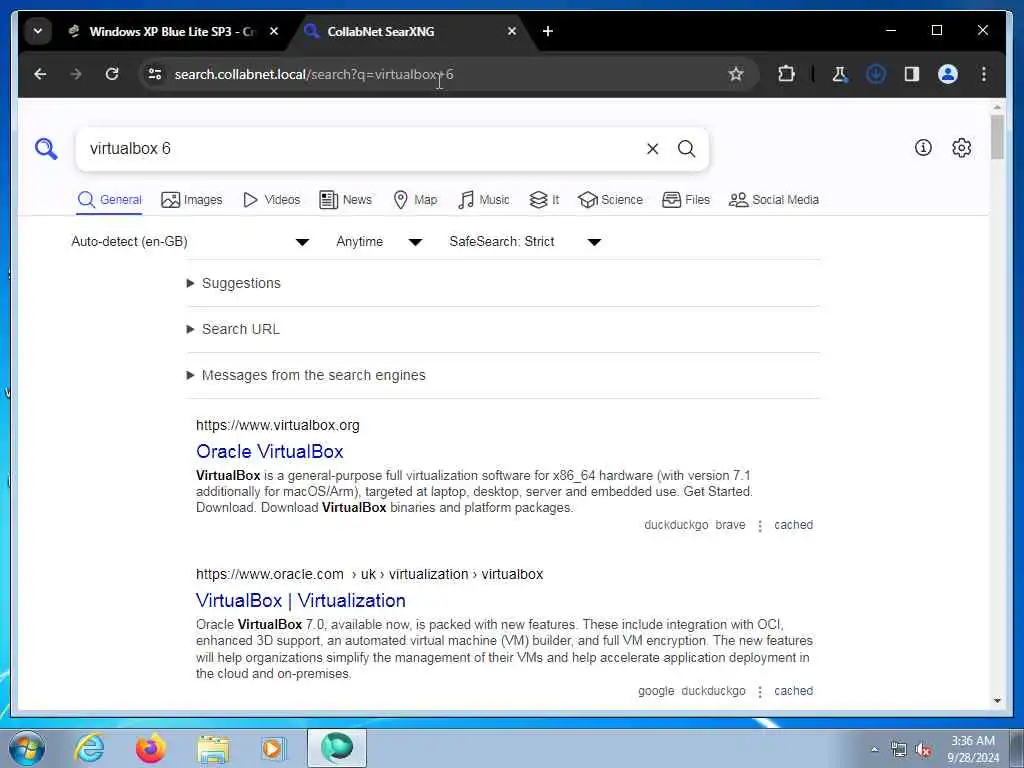1024x768 pixels.
Task: Open the Science category
Action: [x=610, y=200]
